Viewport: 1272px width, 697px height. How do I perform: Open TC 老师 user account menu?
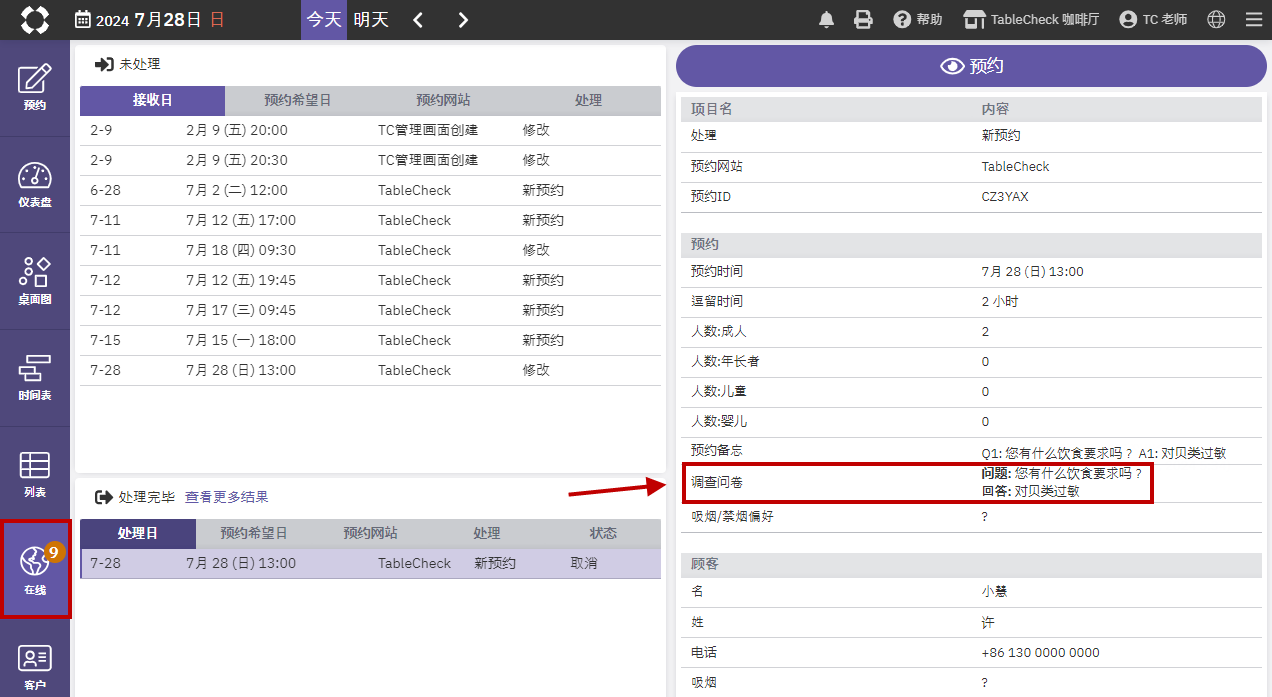1153,20
